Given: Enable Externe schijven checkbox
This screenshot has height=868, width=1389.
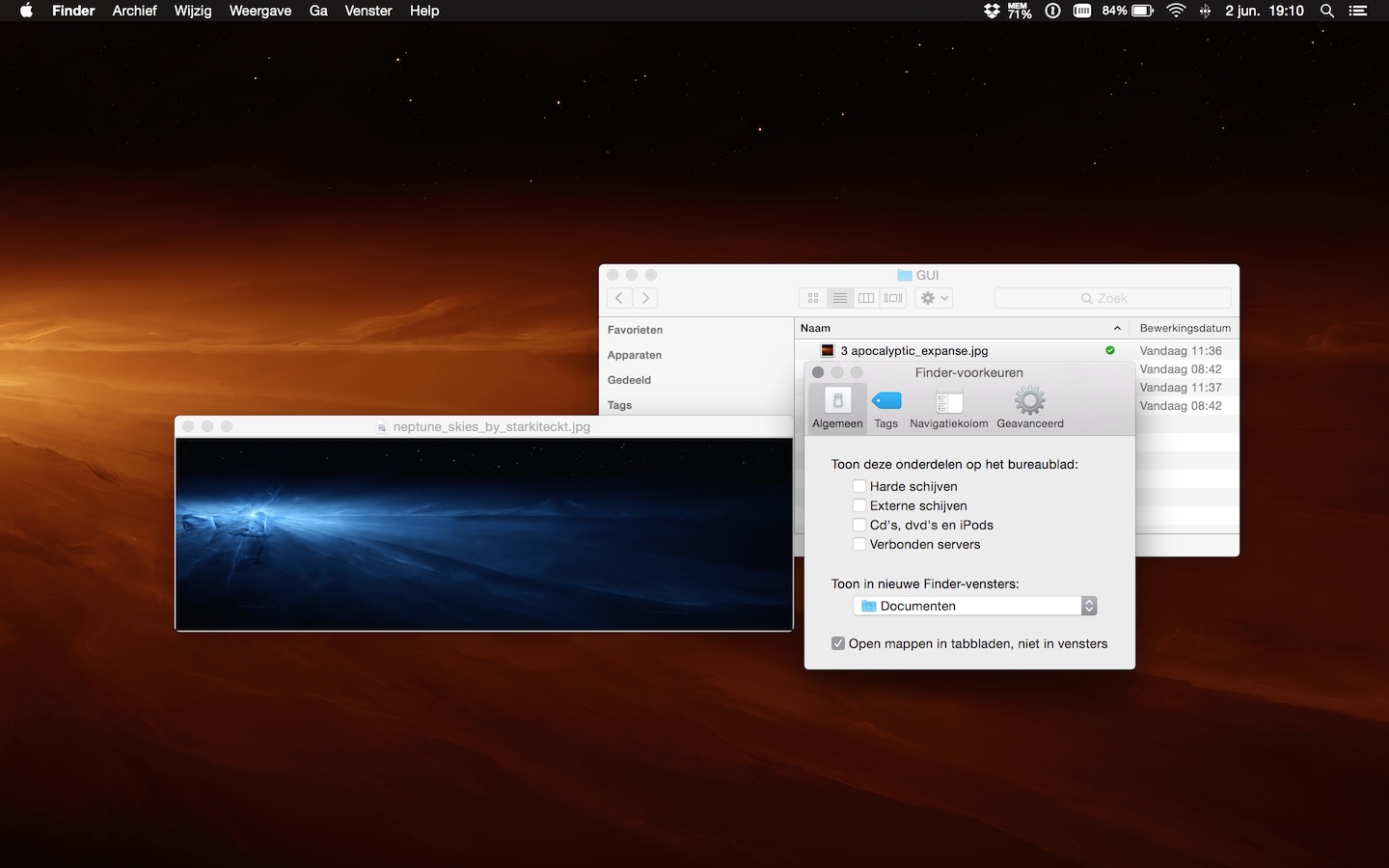Looking at the screenshot, I should [859, 505].
